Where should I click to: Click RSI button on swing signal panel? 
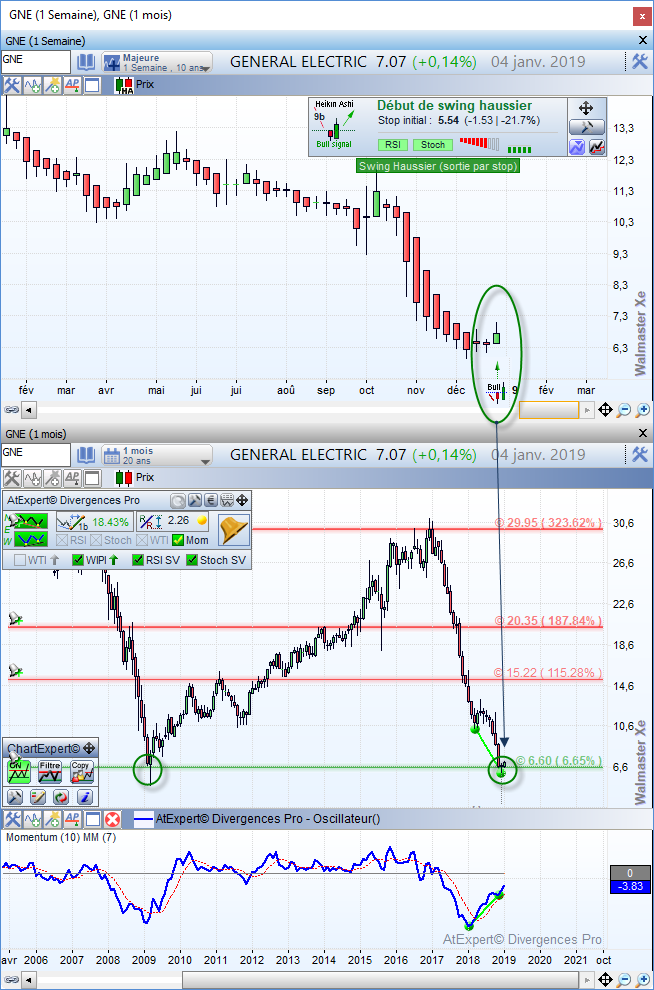pyautogui.click(x=393, y=145)
